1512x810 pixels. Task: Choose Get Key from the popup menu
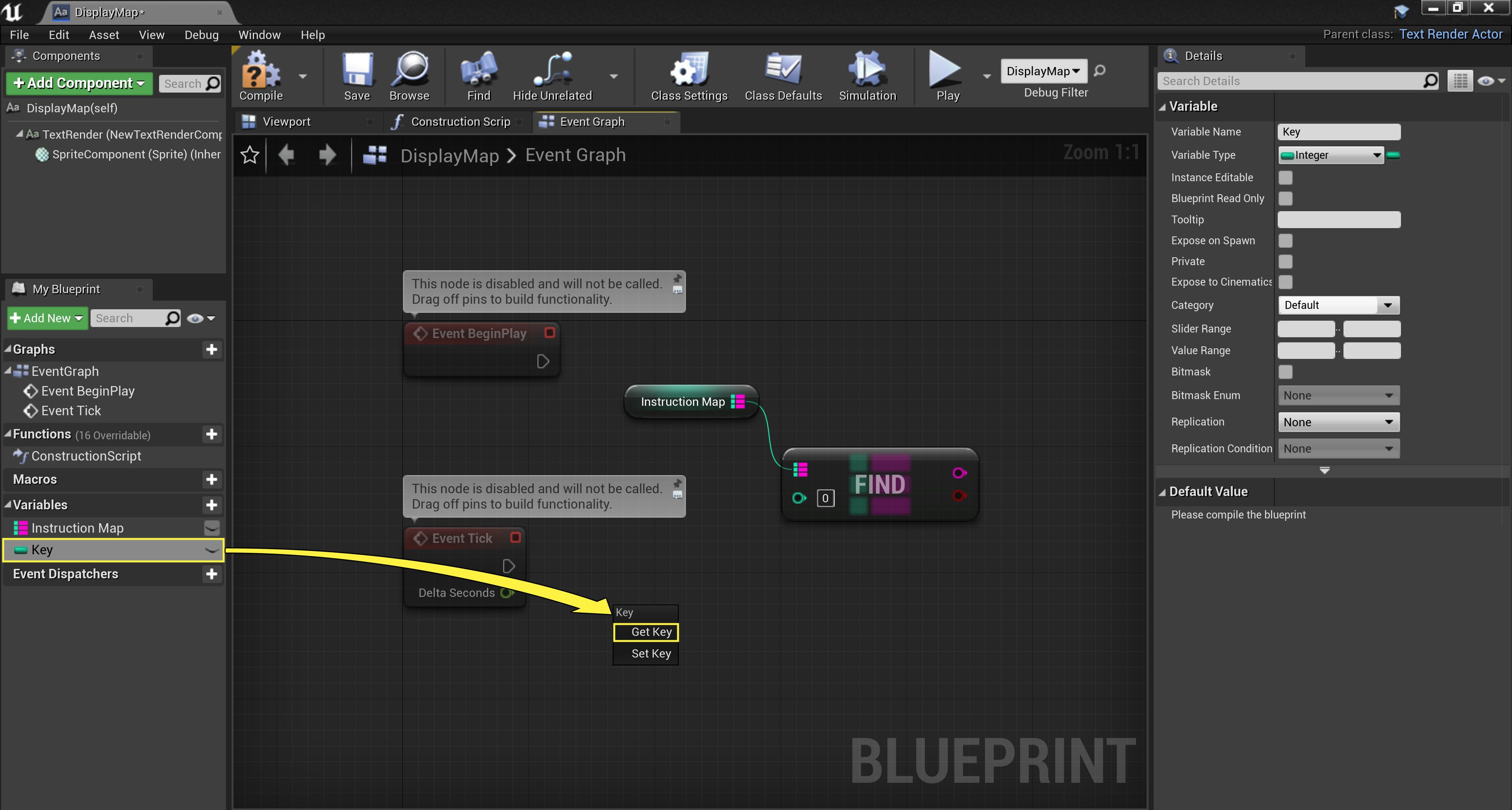pyautogui.click(x=646, y=632)
